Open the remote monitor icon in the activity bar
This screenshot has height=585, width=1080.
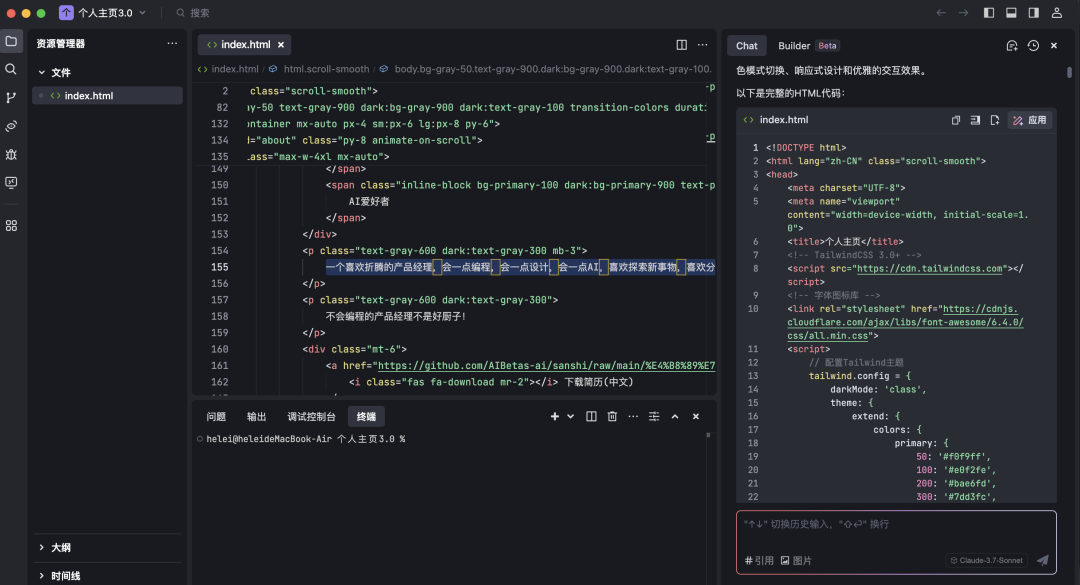[11, 183]
